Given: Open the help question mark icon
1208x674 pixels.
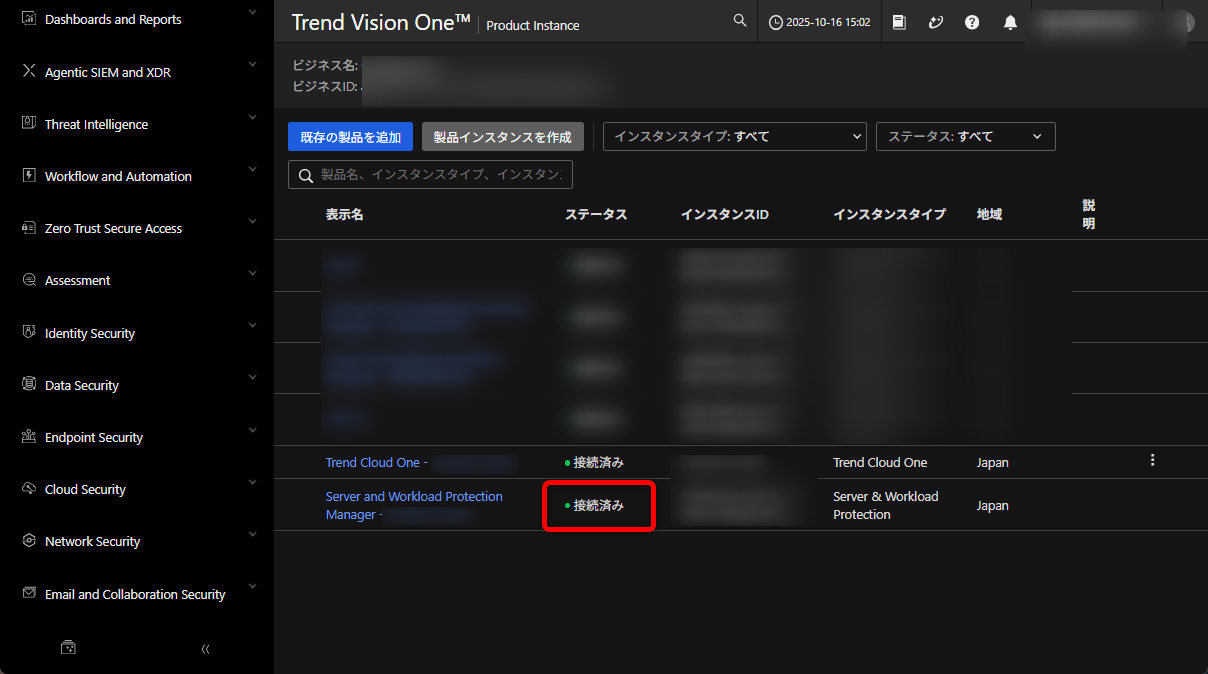Looking at the screenshot, I should tap(972, 22).
